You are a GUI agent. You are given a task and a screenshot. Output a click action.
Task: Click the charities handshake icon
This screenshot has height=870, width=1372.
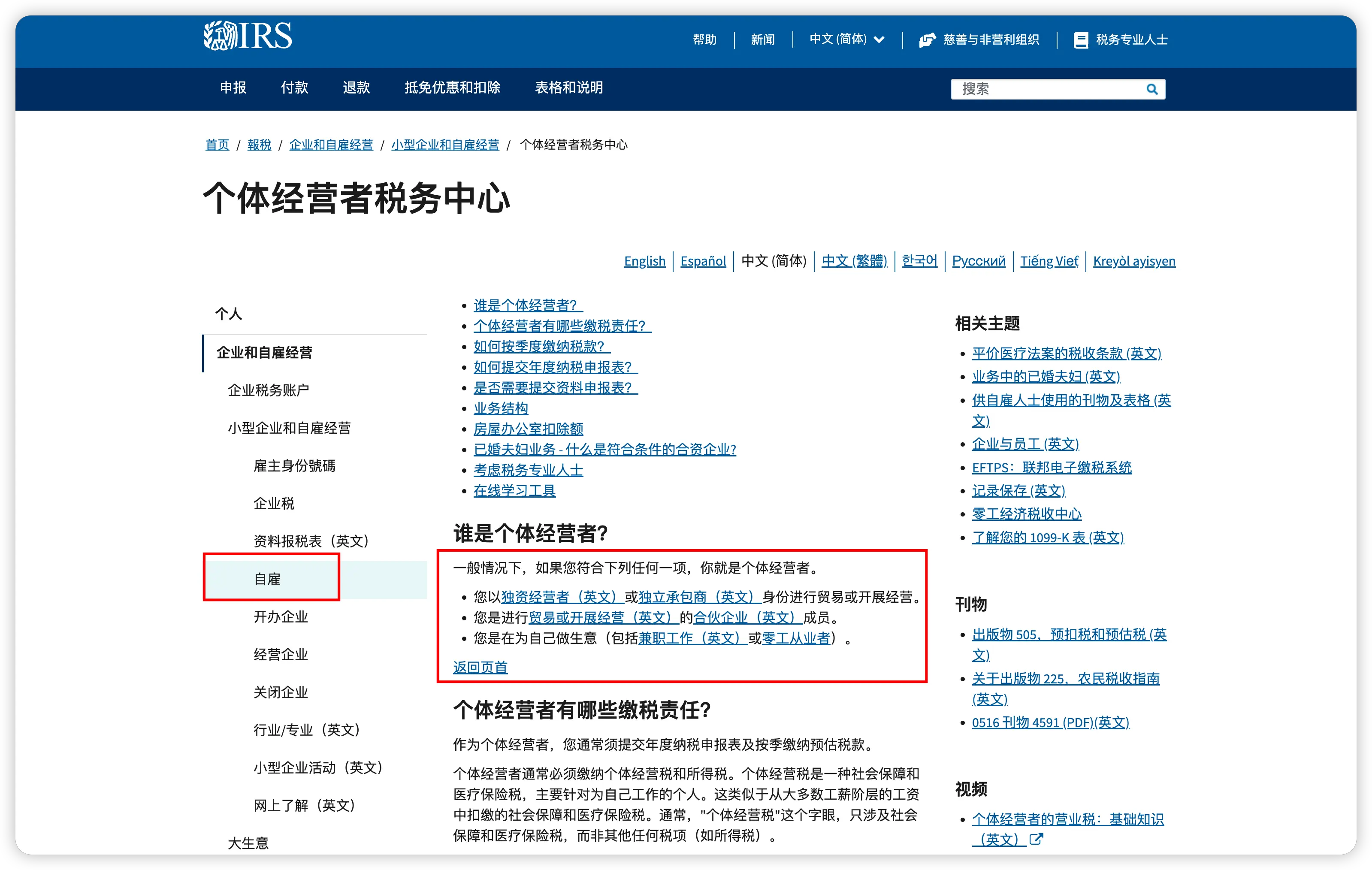(x=927, y=40)
